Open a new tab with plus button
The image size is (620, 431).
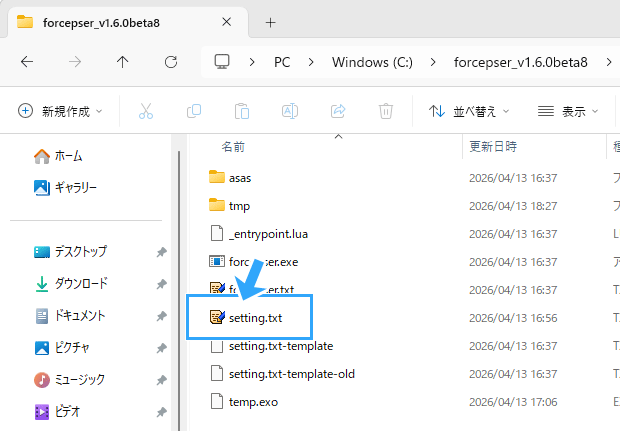[x=270, y=23]
